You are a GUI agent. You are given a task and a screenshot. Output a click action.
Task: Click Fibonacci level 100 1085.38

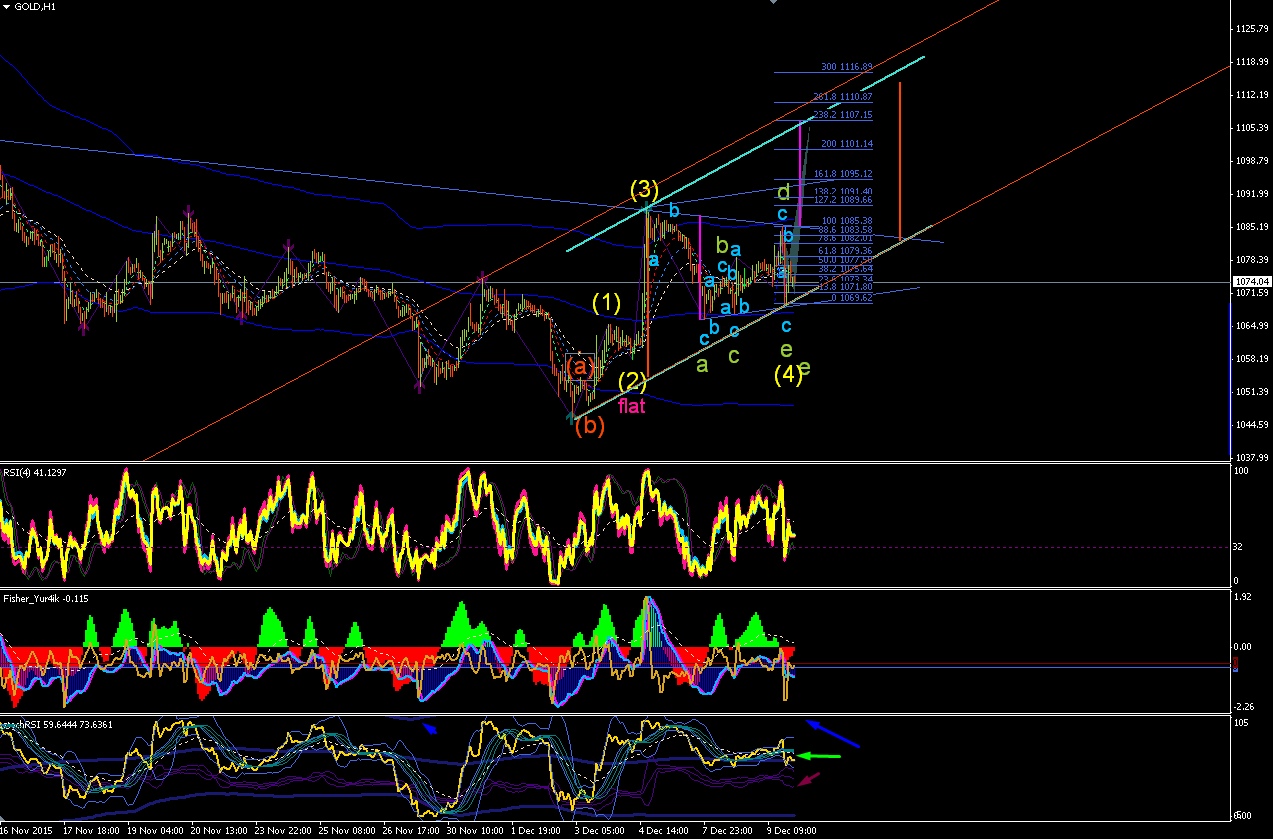coord(847,220)
